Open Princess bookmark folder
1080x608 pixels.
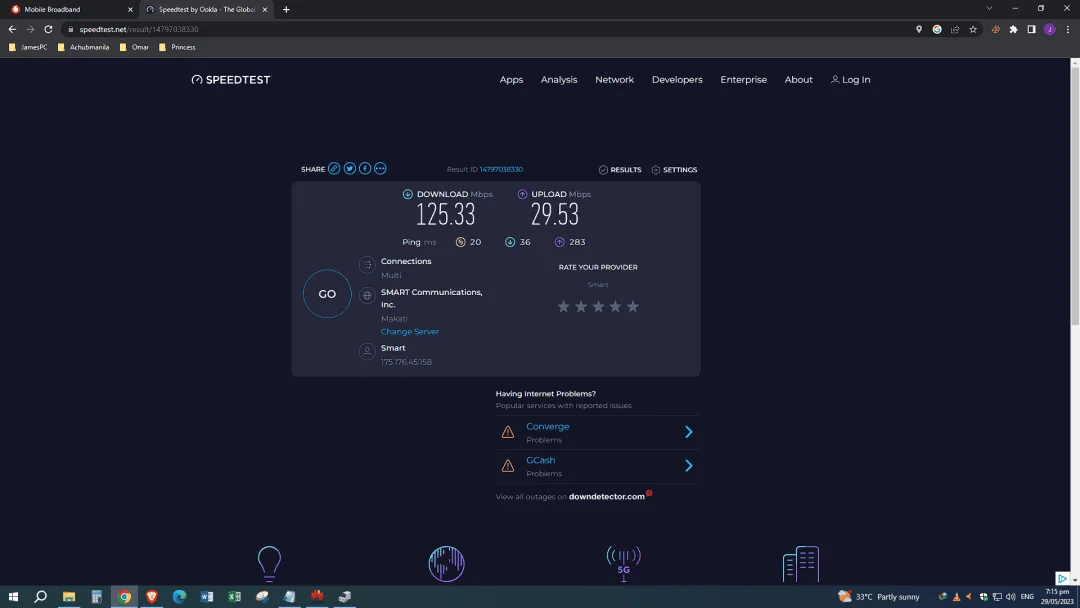pos(177,47)
